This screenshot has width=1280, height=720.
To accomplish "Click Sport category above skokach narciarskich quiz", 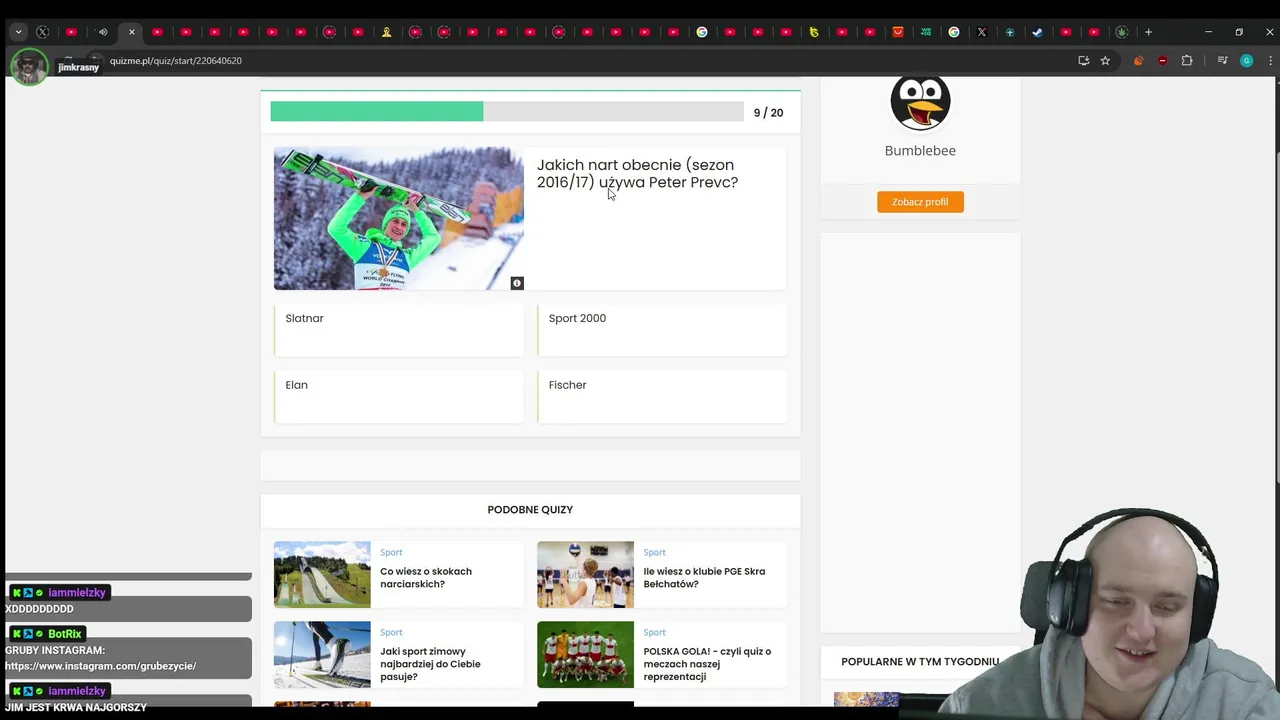I will coord(391,552).
